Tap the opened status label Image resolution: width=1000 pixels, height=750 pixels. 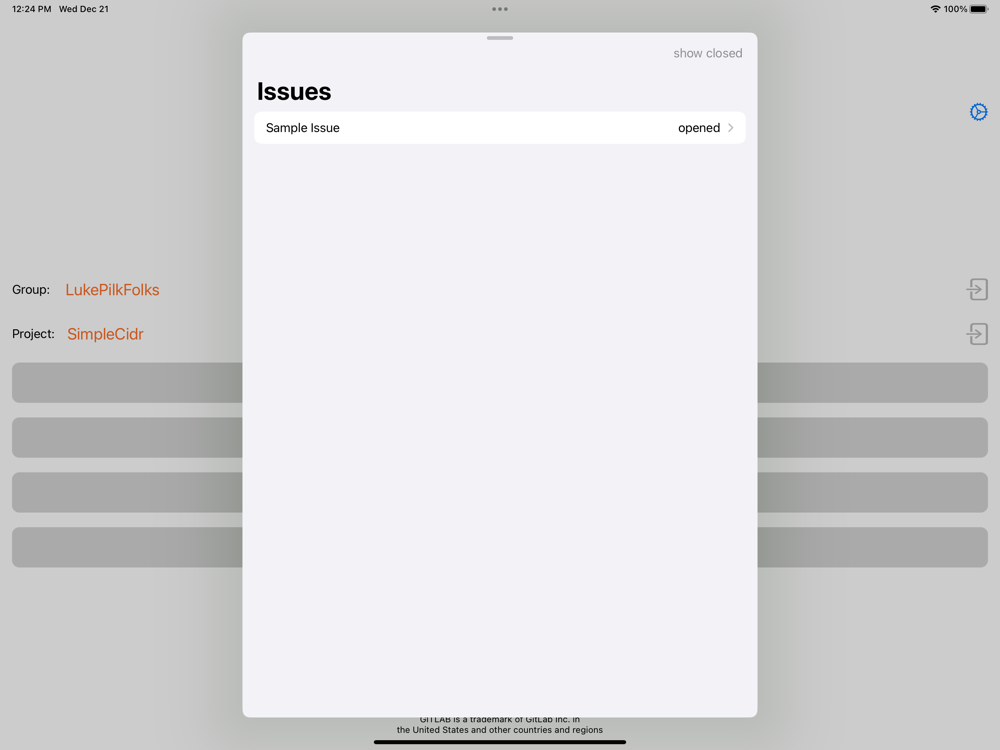click(698, 128)
